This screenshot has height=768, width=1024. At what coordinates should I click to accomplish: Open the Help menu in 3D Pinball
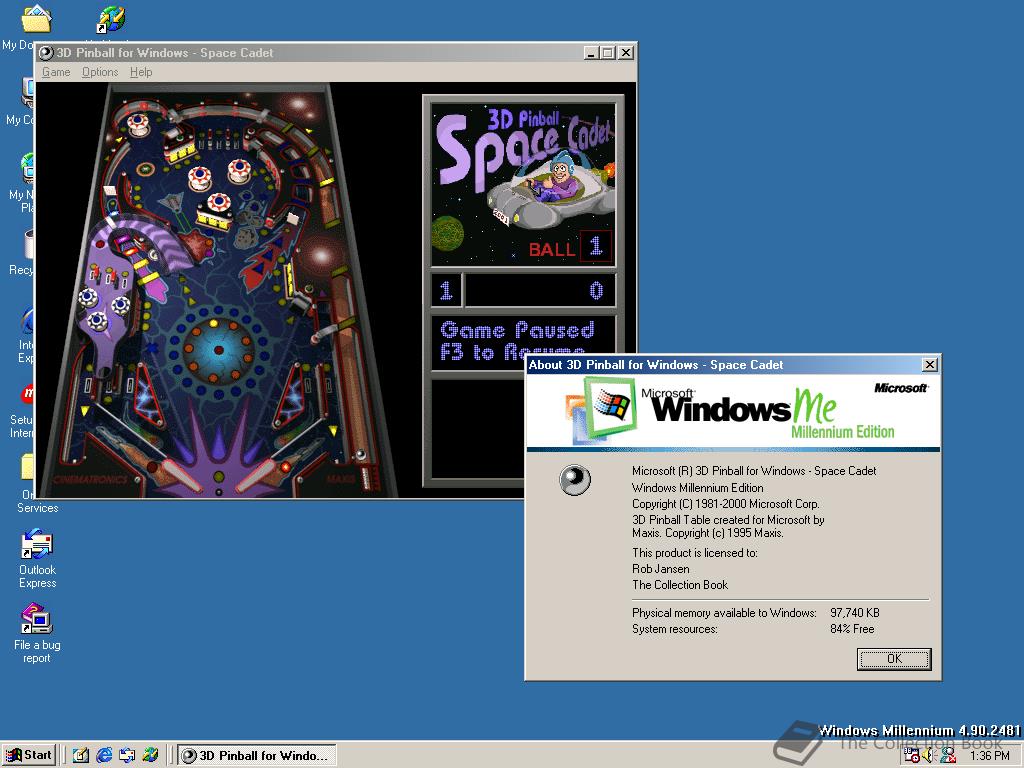pos(141,72)
